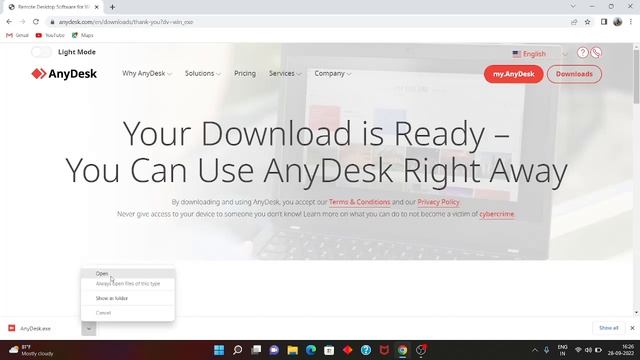Open the YouTube bookmark

[50, 36]
